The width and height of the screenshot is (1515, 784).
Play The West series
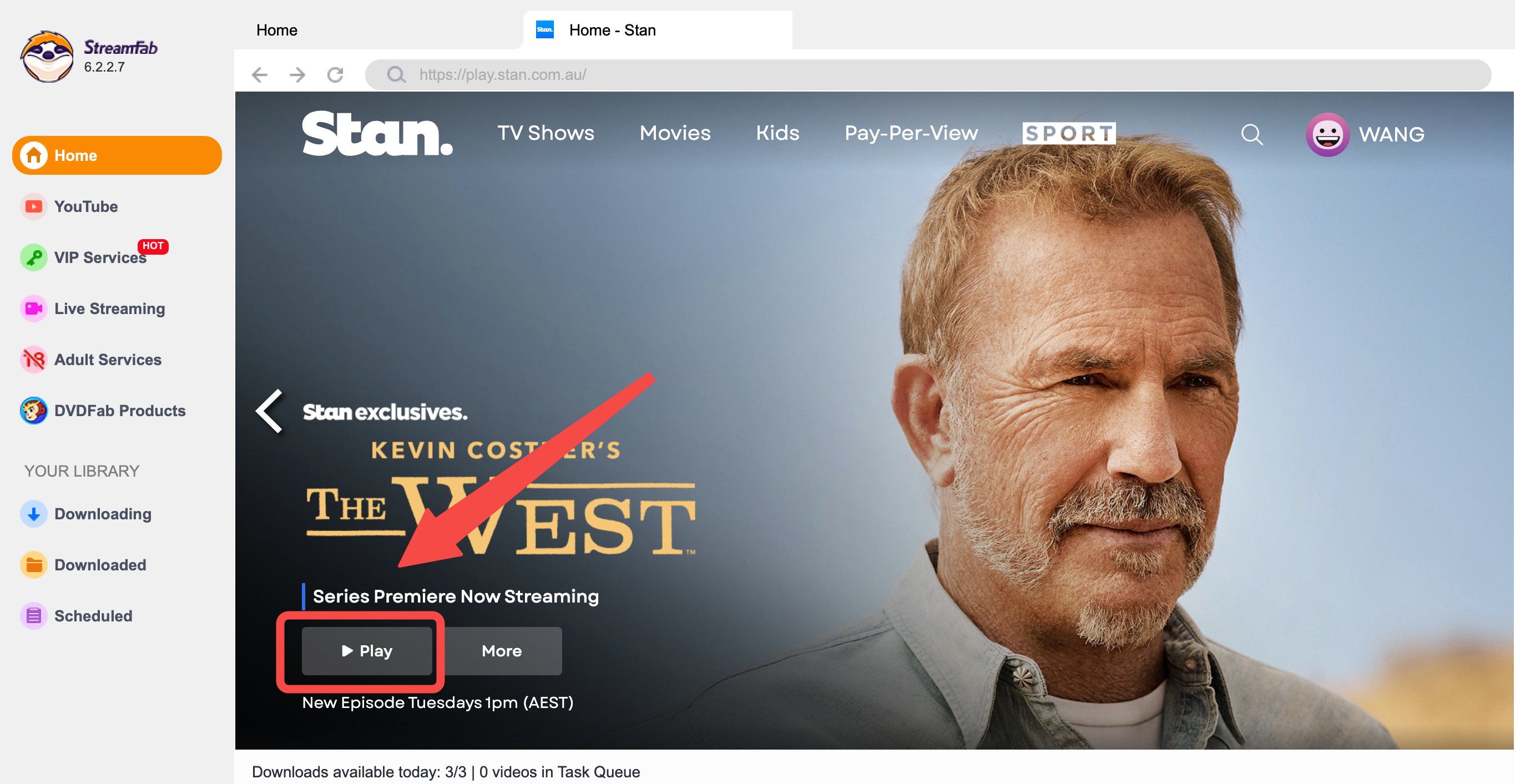tap(367, 650)
